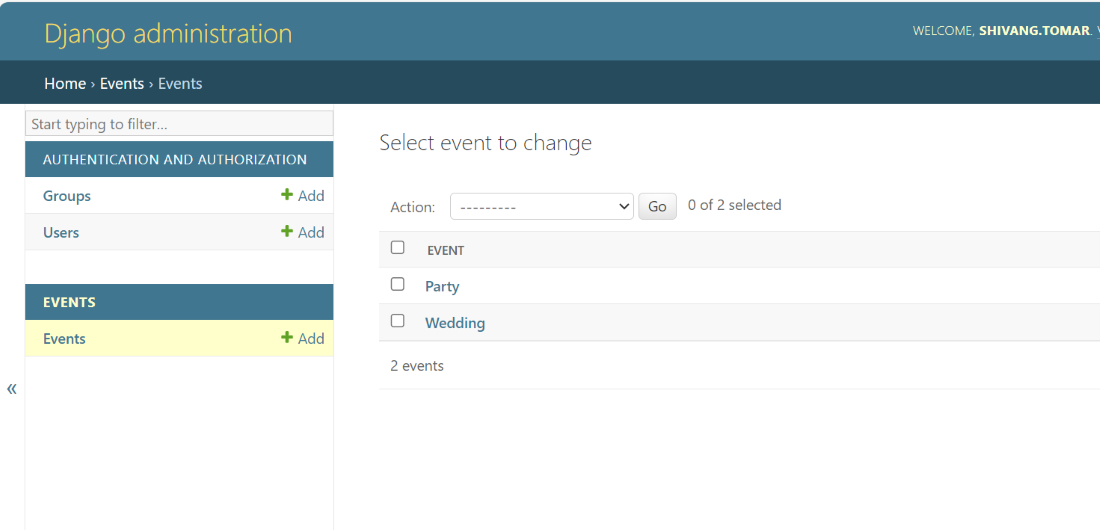Click the EVENTS section header in the sidebar

coord(69,302)
